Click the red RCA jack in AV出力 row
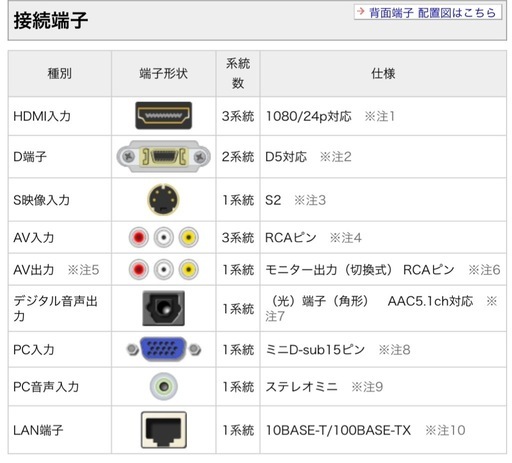 click(139, 269)
